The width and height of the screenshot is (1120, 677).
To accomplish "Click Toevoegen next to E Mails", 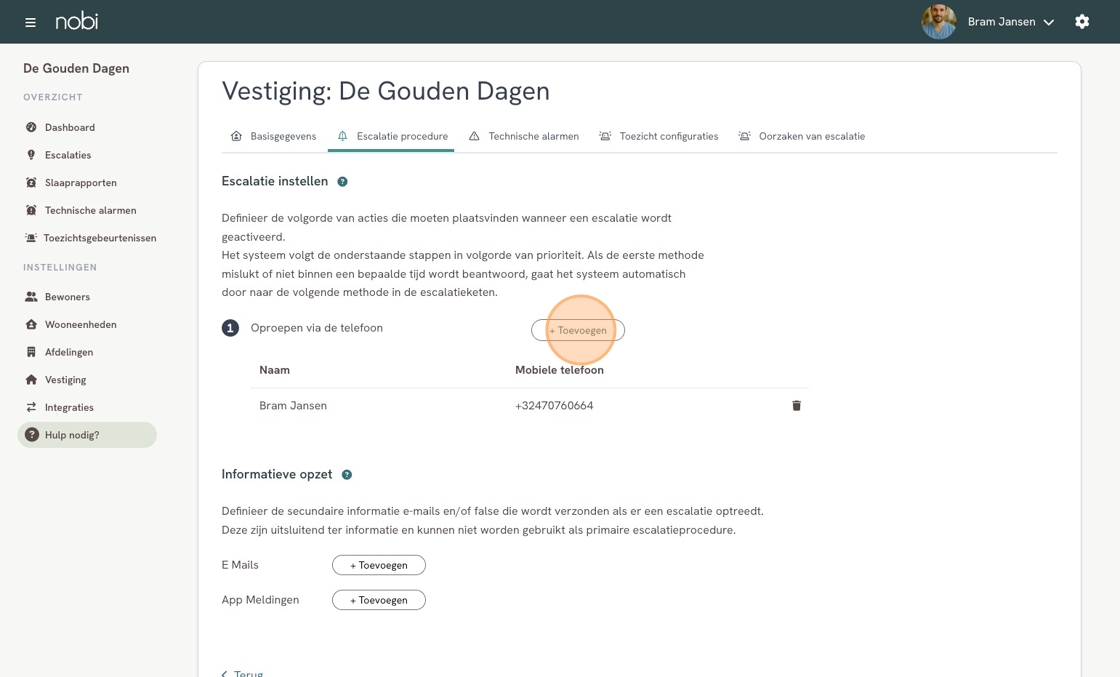I will pos(379,565).
